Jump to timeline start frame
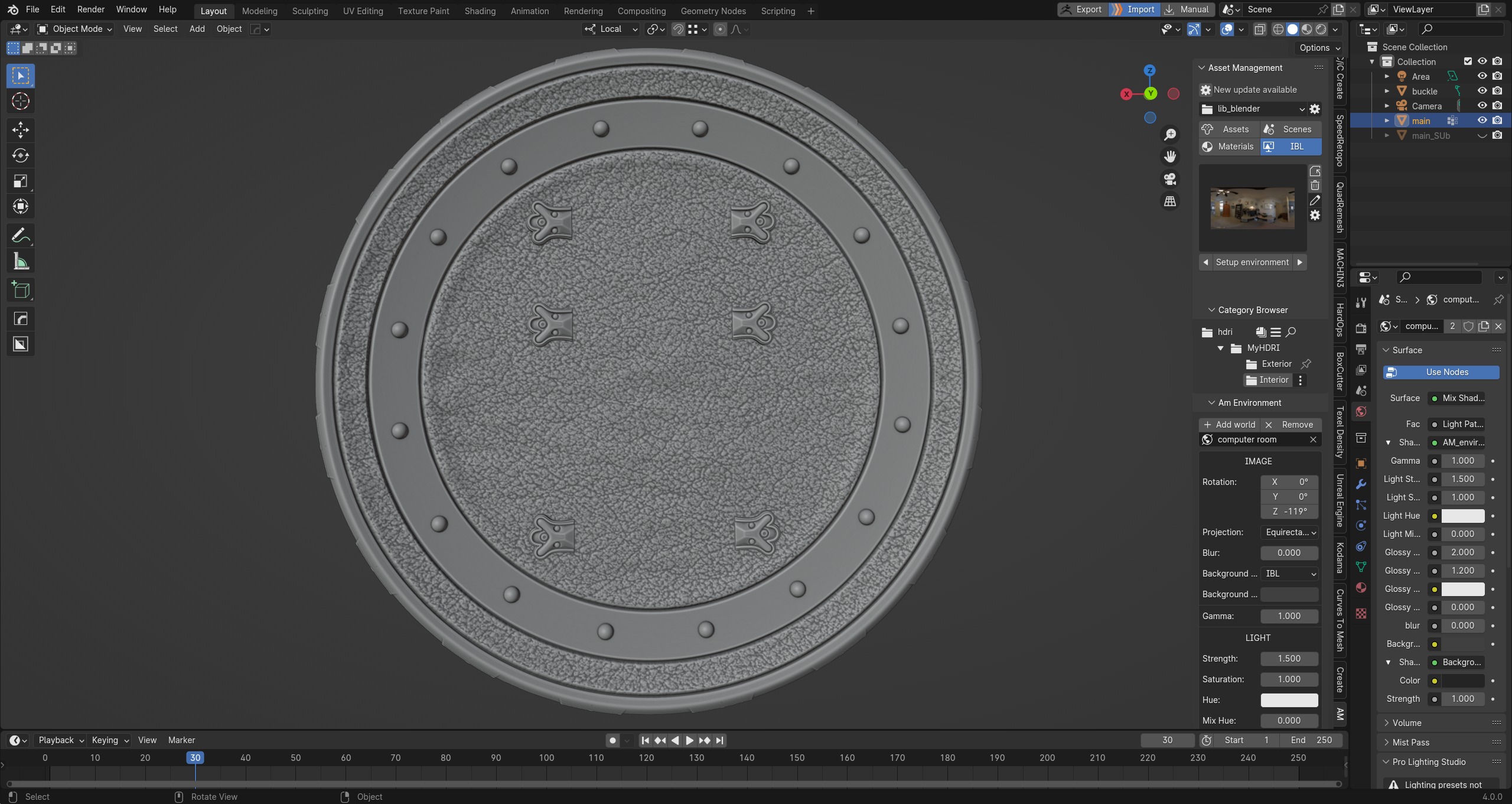The height and width of the screenshot is (804, 1512). tap(646, 740)
